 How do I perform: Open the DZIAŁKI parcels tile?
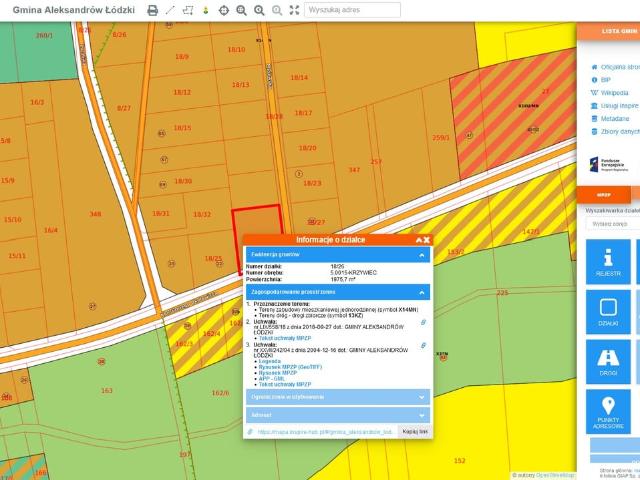(x=607, y=310)
